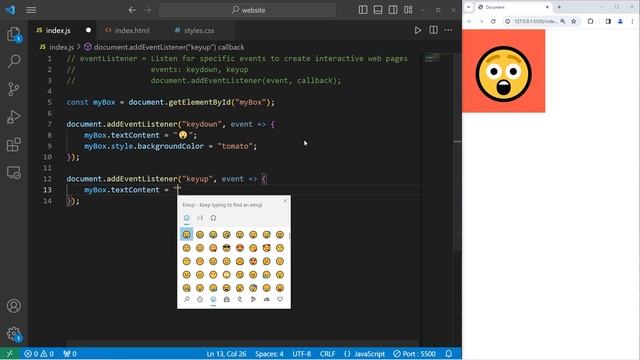Select the Symbols tab in picker
This screenshot has height=360, width=640.
(x=213, y=218)
